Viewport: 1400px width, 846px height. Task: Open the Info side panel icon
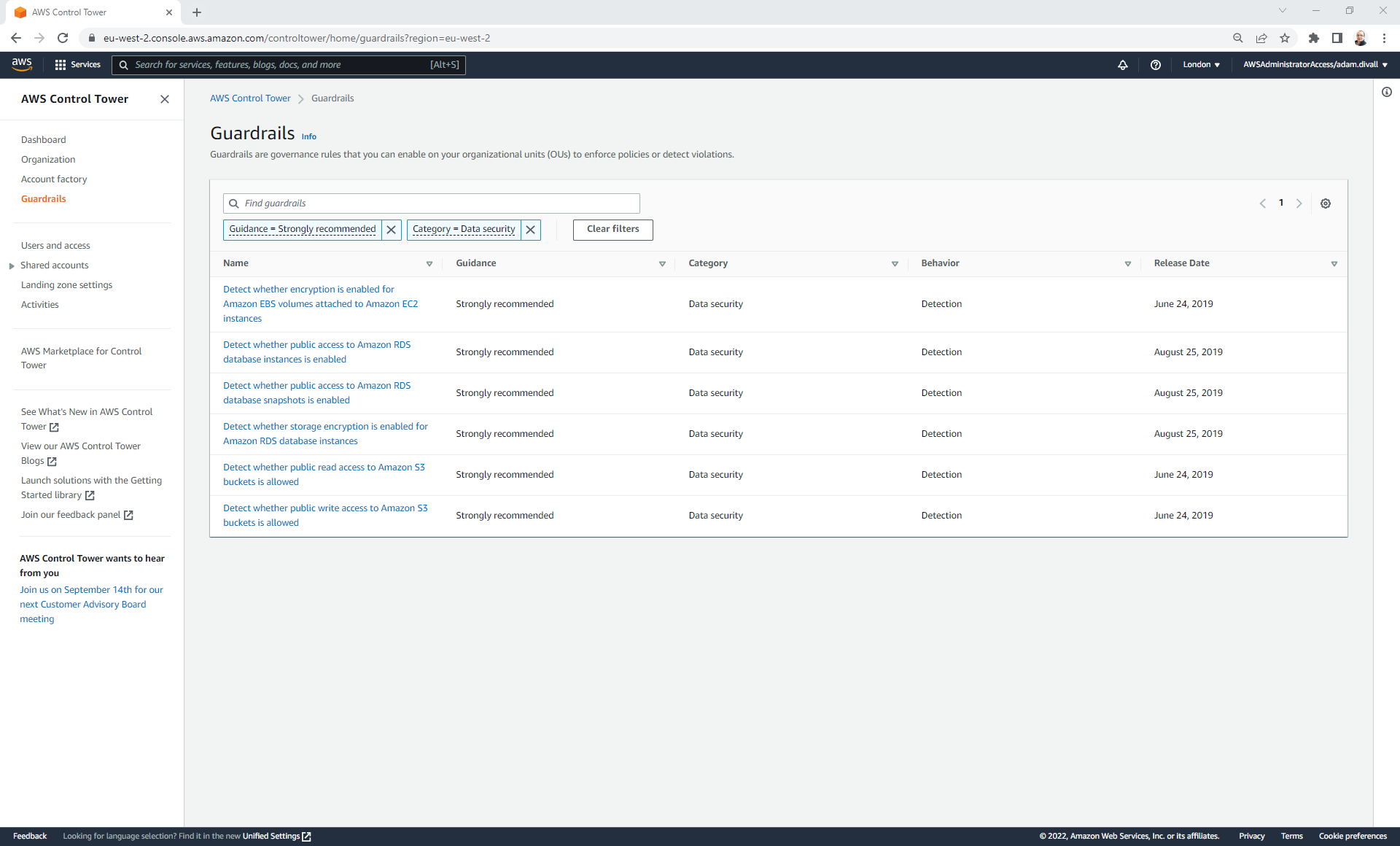point(1387,92)
